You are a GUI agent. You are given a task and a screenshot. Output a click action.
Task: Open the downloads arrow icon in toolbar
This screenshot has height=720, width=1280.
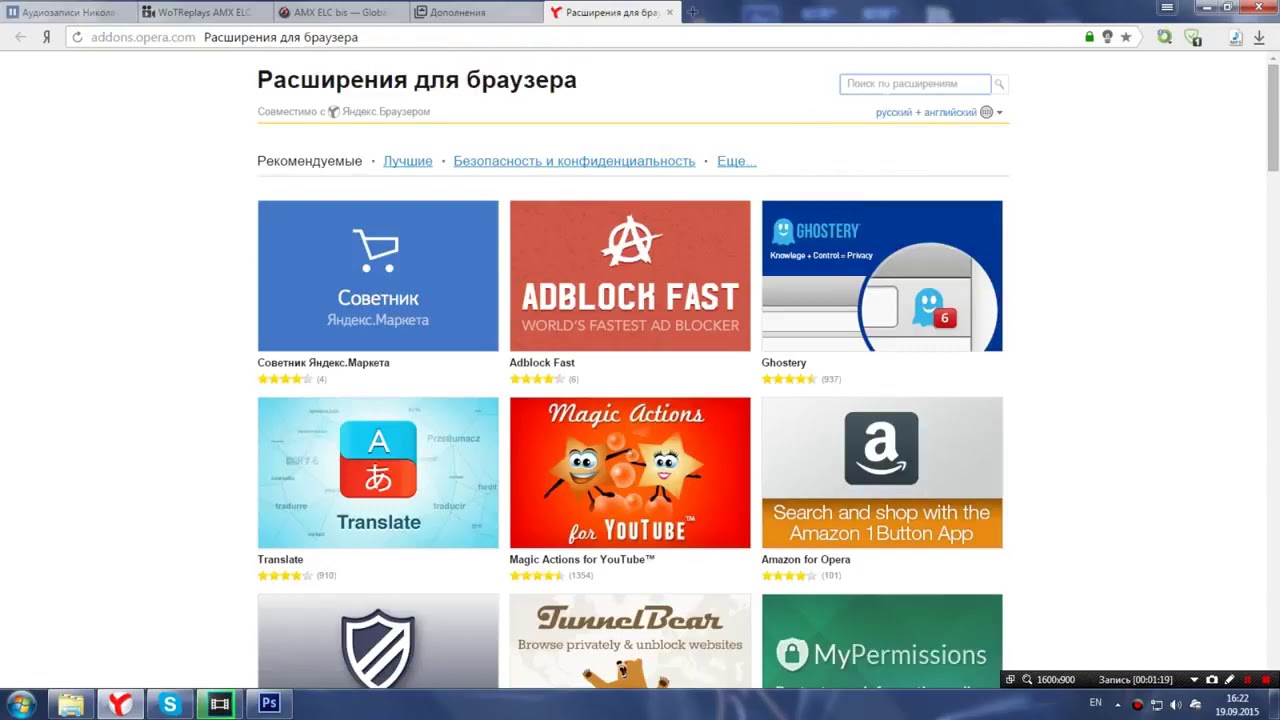(1259, 37)
